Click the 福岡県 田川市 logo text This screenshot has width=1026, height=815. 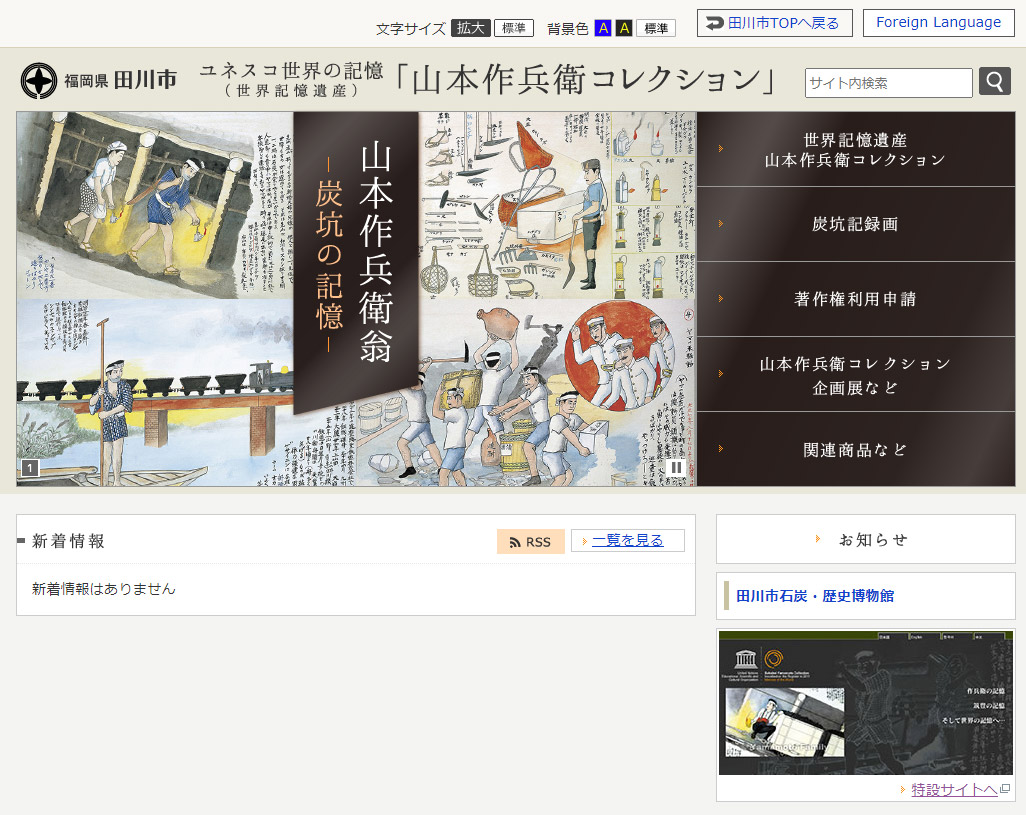(121, 80)
